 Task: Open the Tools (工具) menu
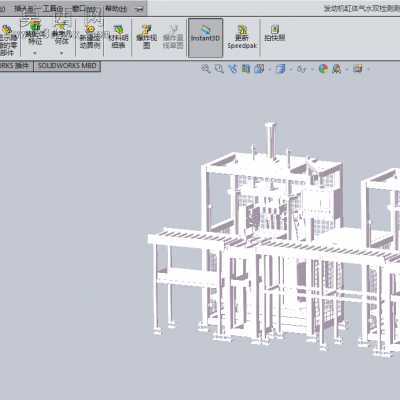[52, 9]
